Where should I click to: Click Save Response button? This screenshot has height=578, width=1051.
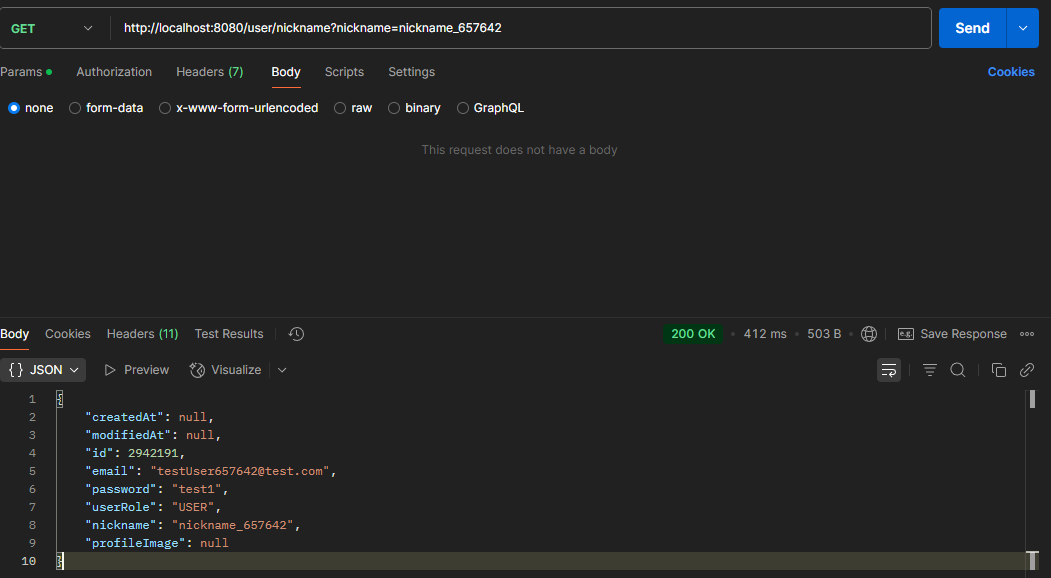952,334
